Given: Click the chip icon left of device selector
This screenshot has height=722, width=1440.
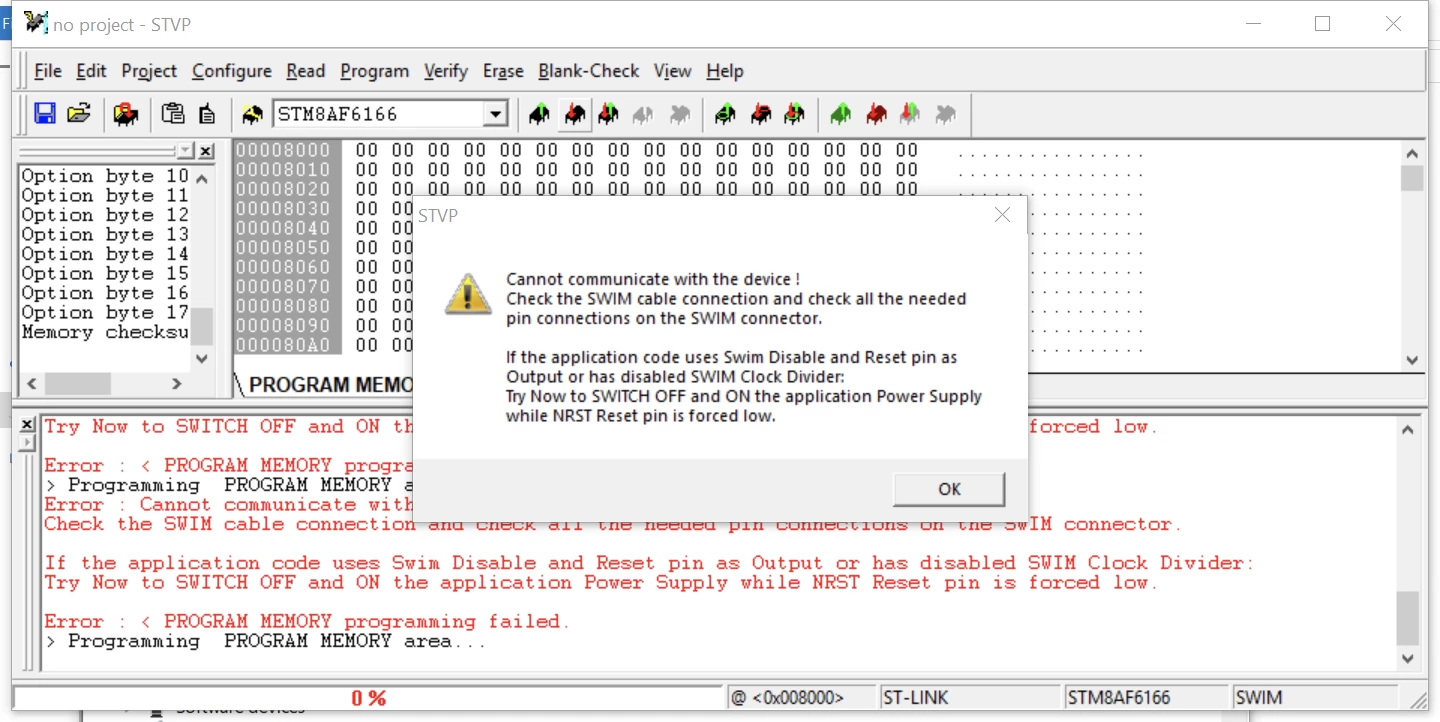Looking at the screenshot, I should pyautogui.click(x=253, y=115).
